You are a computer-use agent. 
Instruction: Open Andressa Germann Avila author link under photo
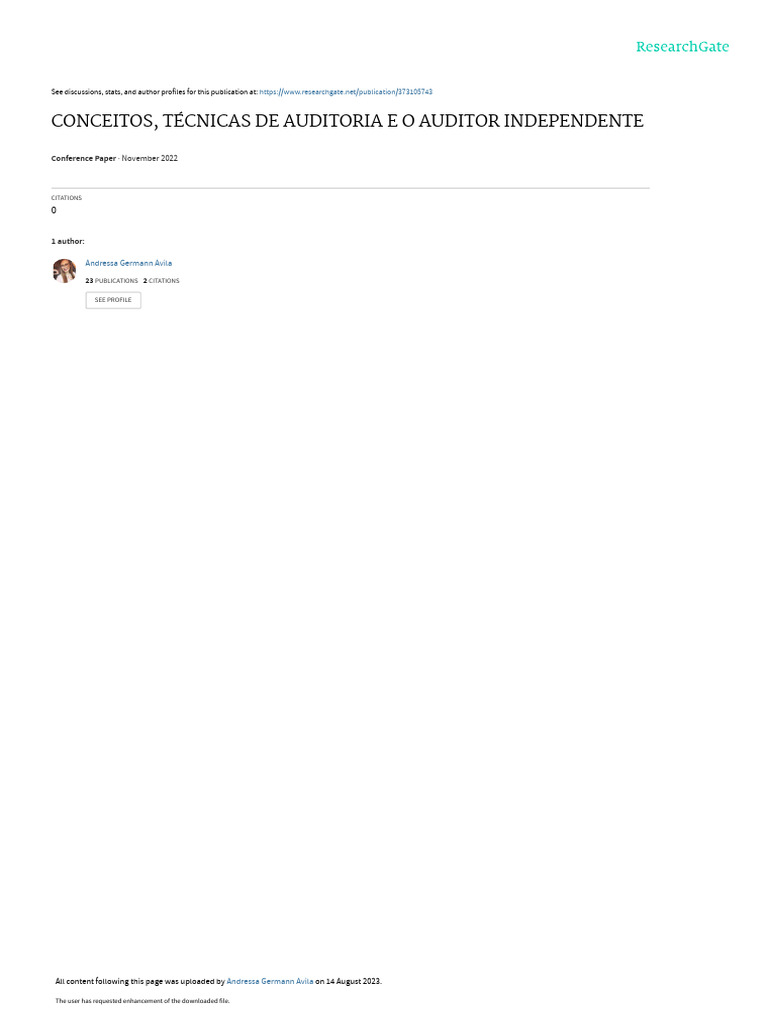coord(129,263)
